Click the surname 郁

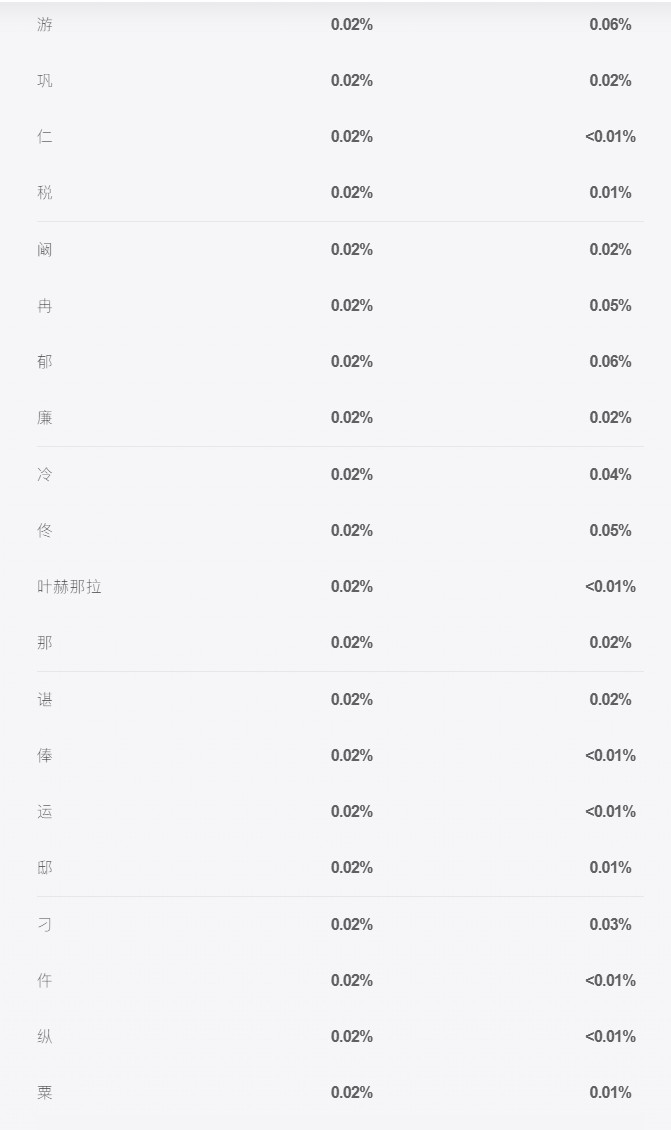coord(45,362)
